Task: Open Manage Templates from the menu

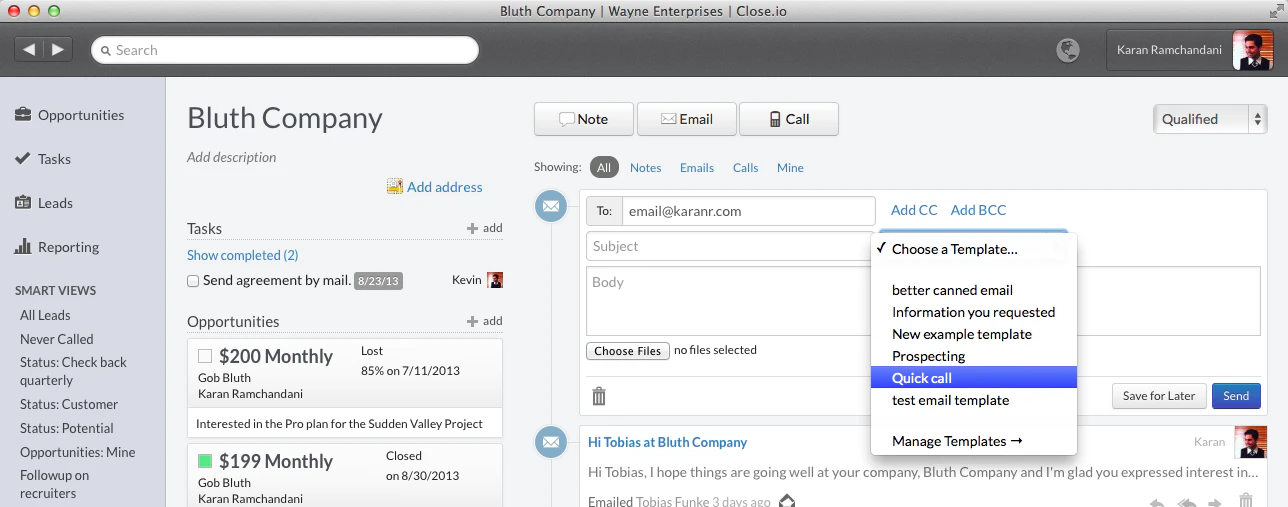Action: pyautogui.click(x=974, y=441)
